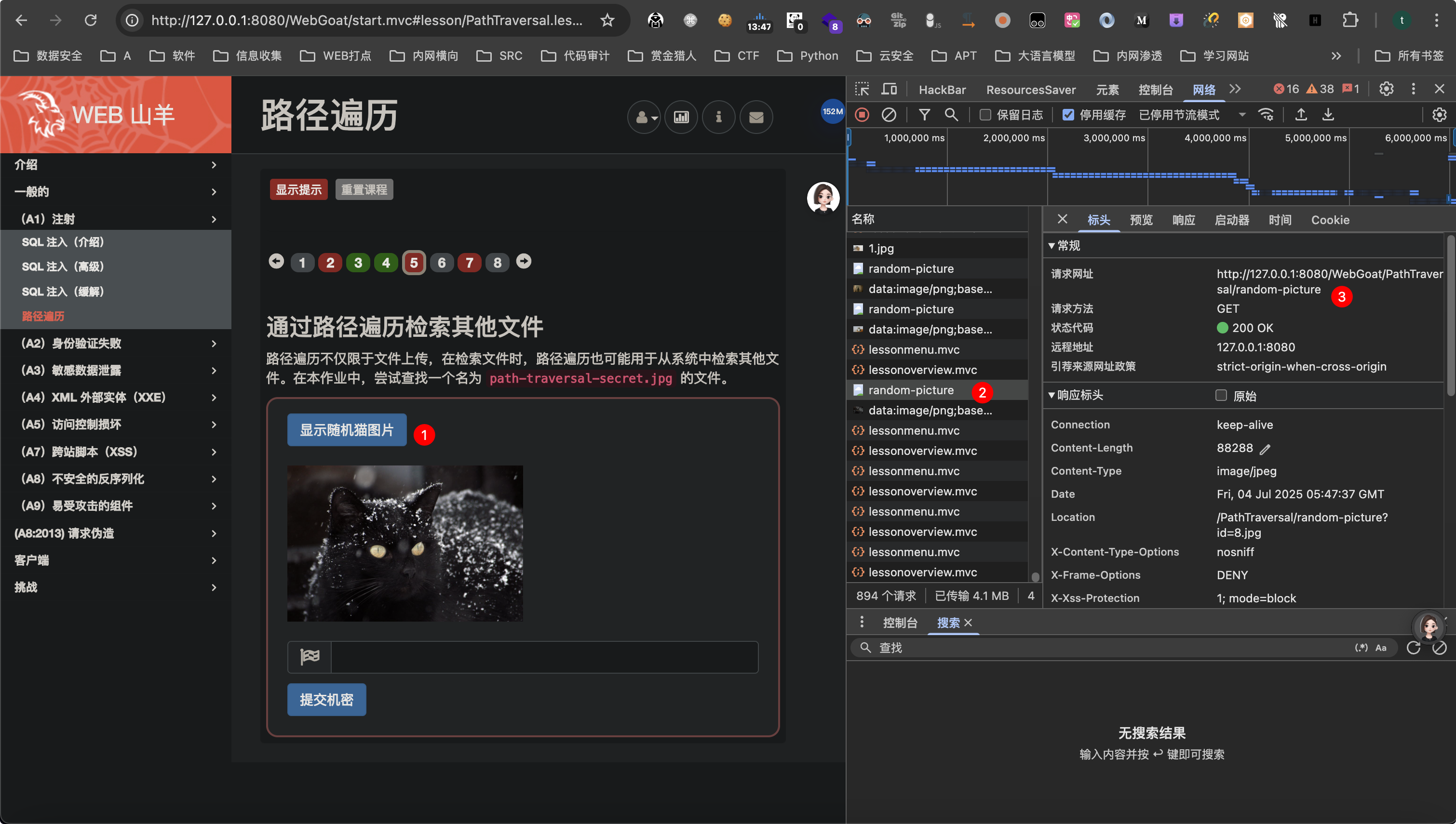Click the network record stop icon

click(x=862, y=115)
